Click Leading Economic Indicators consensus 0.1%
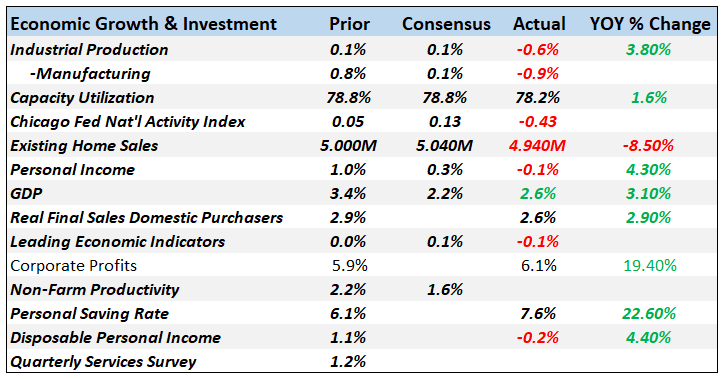Viewport: 722px width, 379px height. coord(444,242)
